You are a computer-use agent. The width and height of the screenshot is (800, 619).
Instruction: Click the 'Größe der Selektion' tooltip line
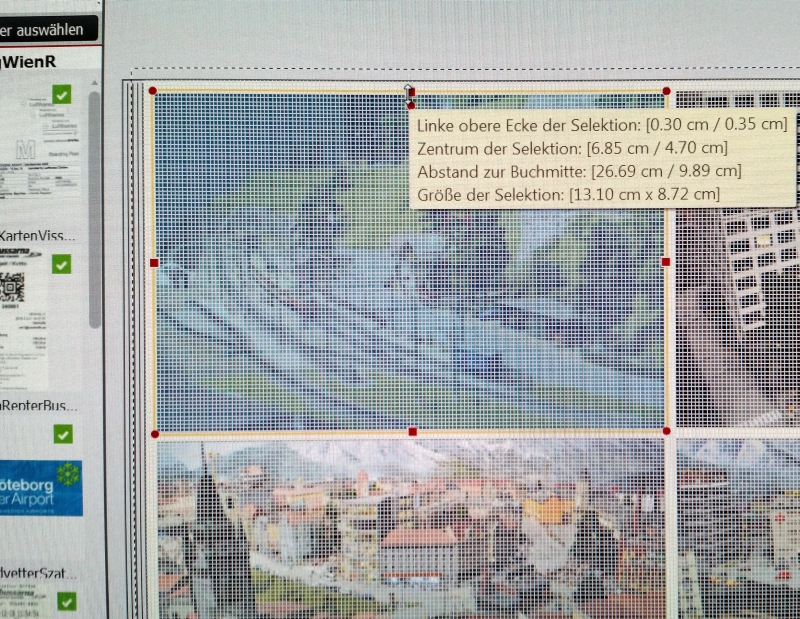(568, 194)
